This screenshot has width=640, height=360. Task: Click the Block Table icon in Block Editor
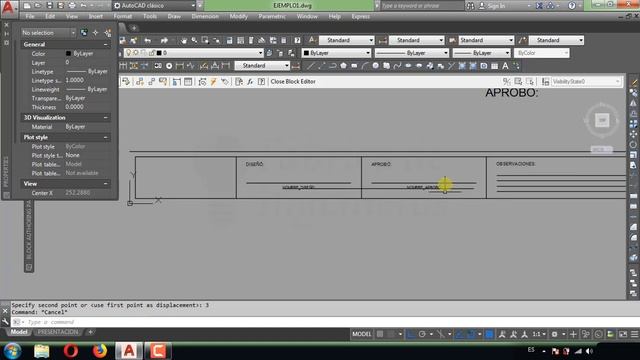click(x=188, y=82)
